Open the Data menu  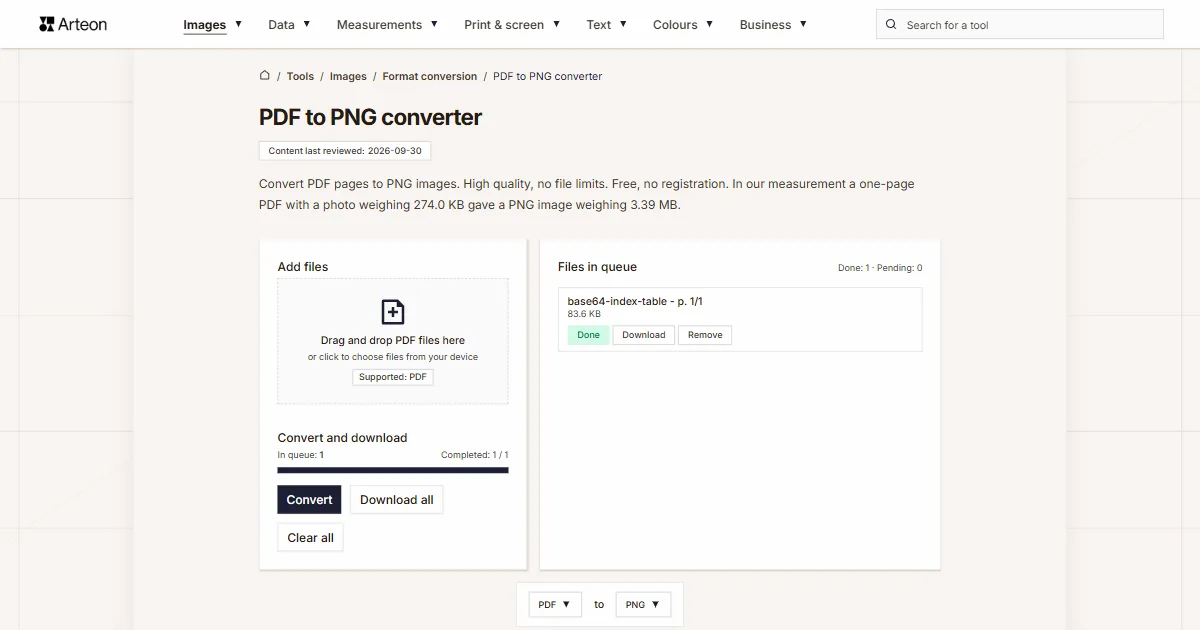pyautogui.click(x=289, y=25)
